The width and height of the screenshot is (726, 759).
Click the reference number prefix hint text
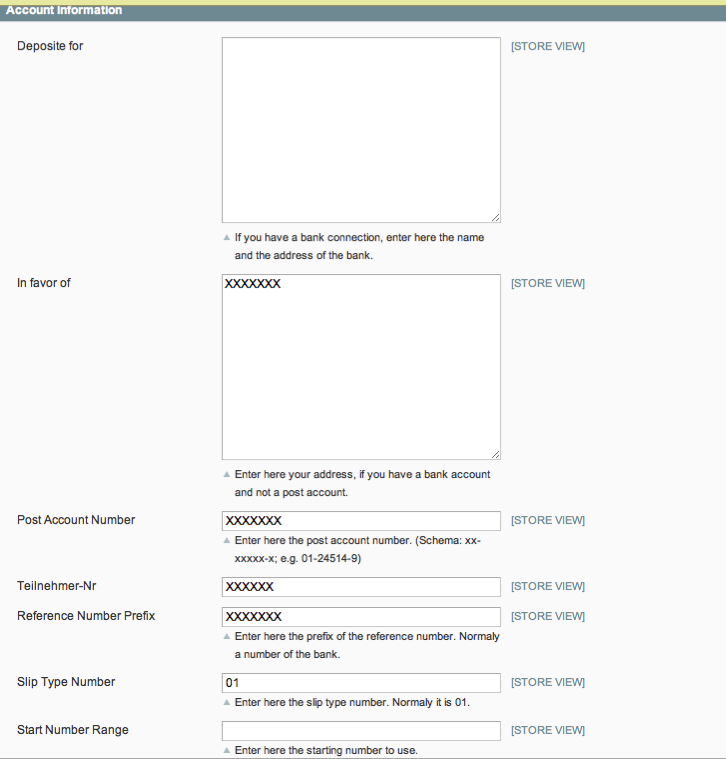click(x=367, y=645)
